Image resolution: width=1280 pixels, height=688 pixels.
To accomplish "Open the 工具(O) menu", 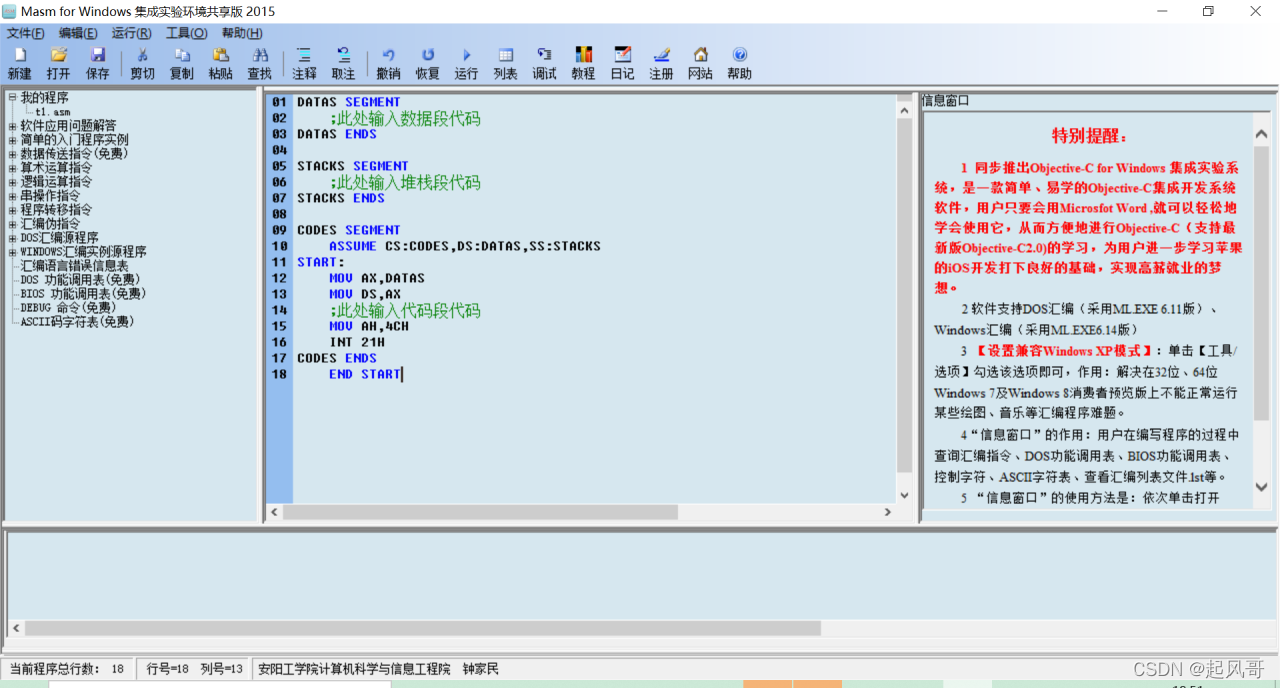I will [186, 33].
